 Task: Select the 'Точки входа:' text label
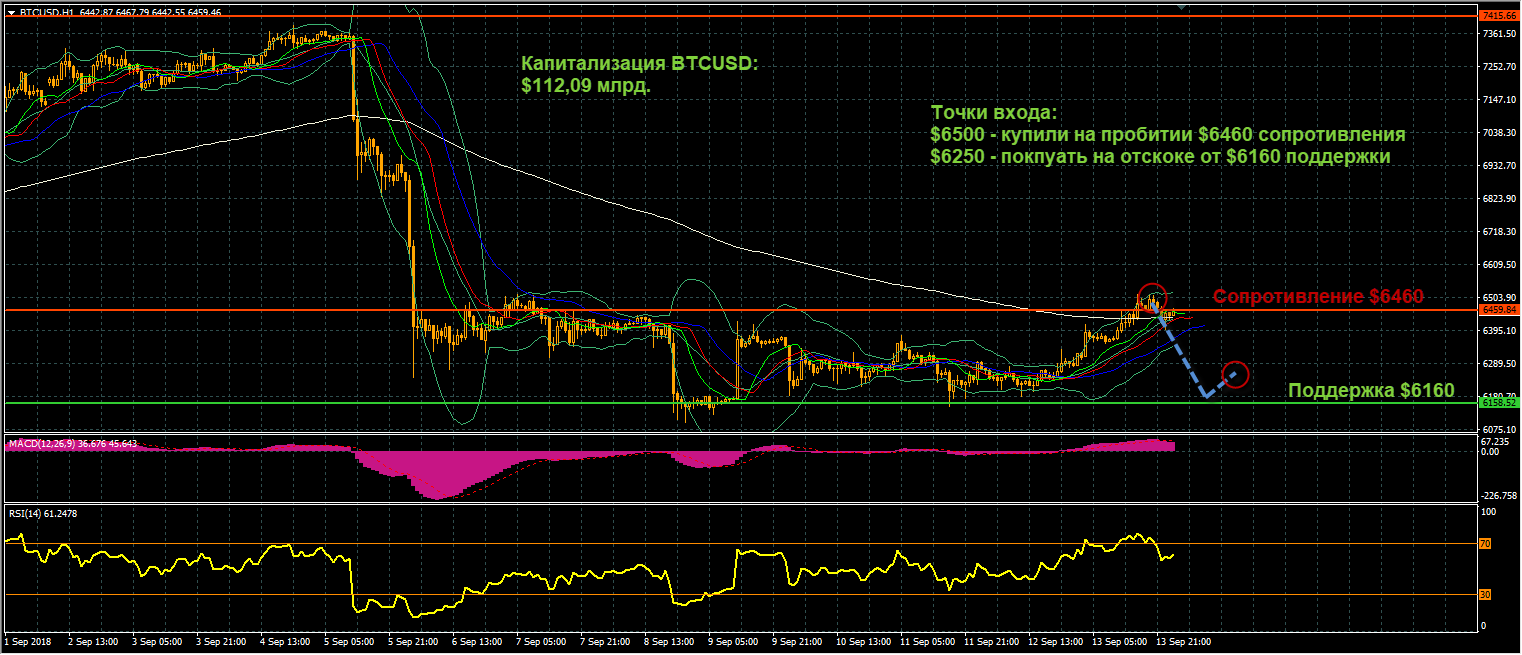pyautogui.click(x=993, y=112)
